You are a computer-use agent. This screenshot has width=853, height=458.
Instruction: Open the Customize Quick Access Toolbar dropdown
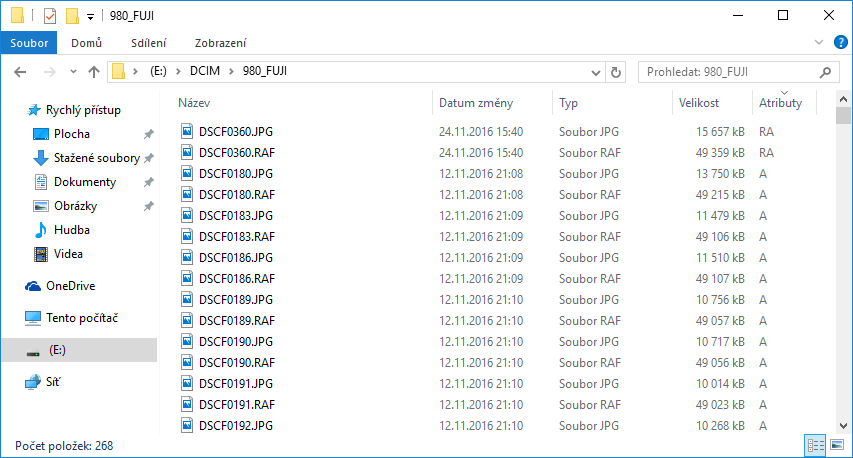90,17
